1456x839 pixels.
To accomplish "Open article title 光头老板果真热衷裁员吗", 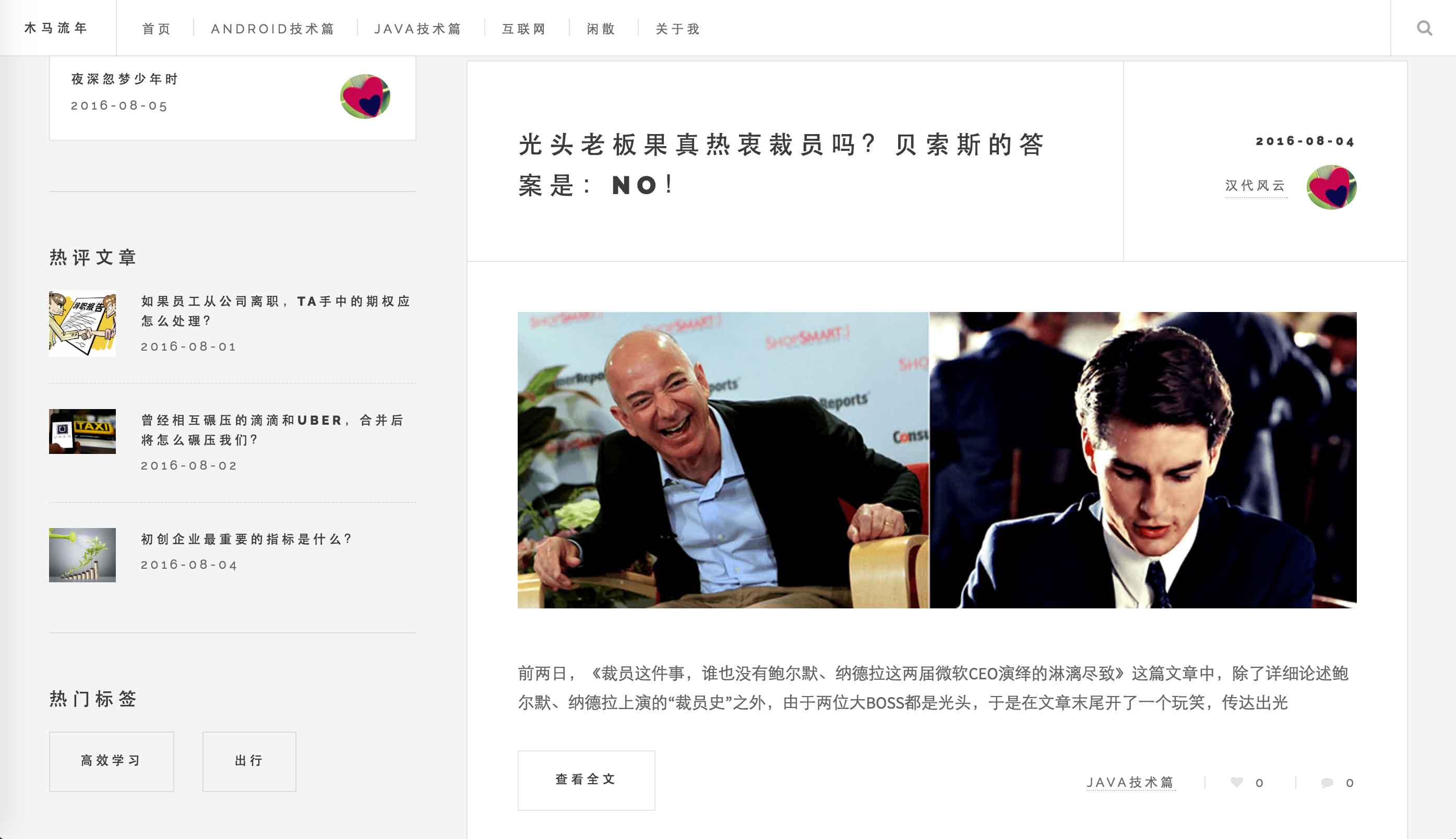I will click(x=781, y=164).
